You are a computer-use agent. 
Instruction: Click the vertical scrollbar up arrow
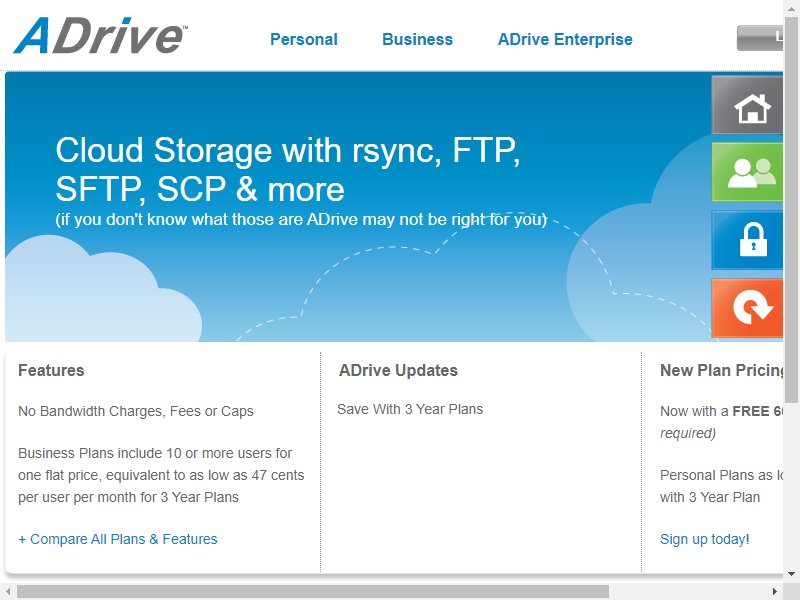point(791,7)
